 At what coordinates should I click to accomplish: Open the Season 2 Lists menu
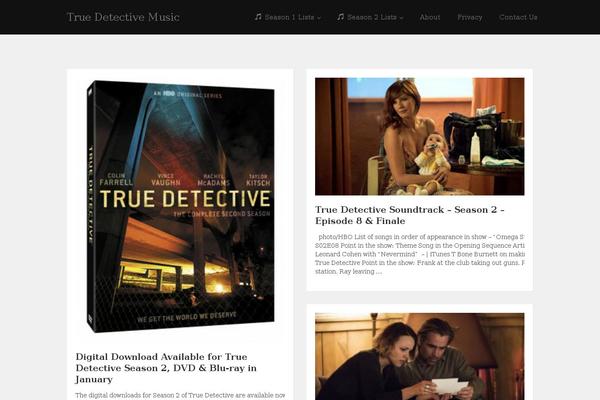pos(370,17)
